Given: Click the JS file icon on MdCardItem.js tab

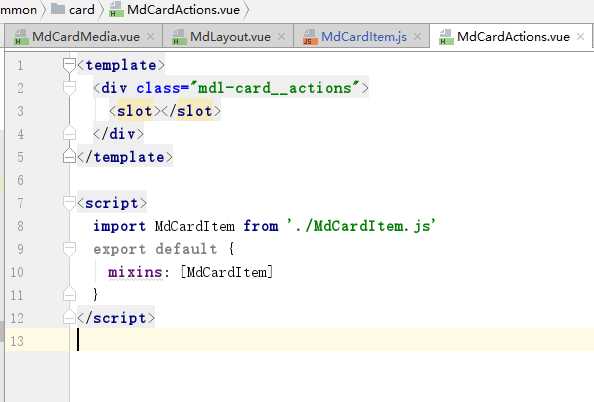Looking at the screenshot, I should (x=310, y=37).
